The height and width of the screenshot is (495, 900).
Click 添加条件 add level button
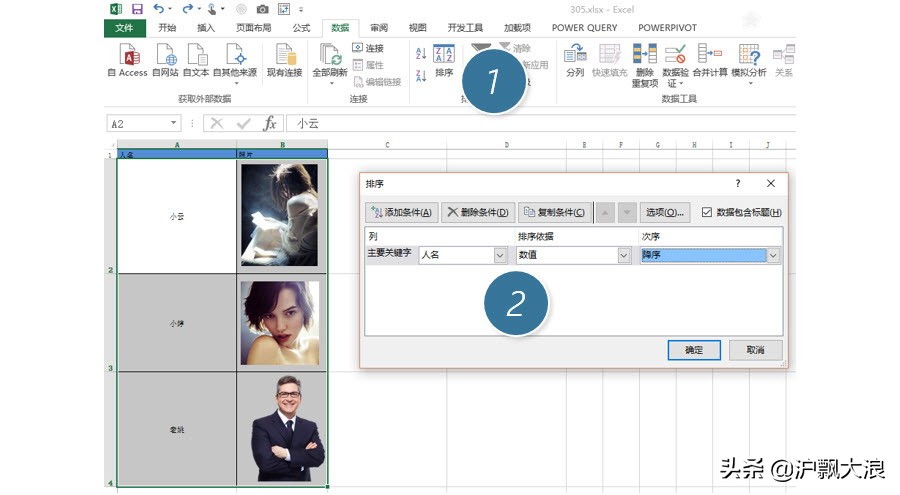point(402,212)
